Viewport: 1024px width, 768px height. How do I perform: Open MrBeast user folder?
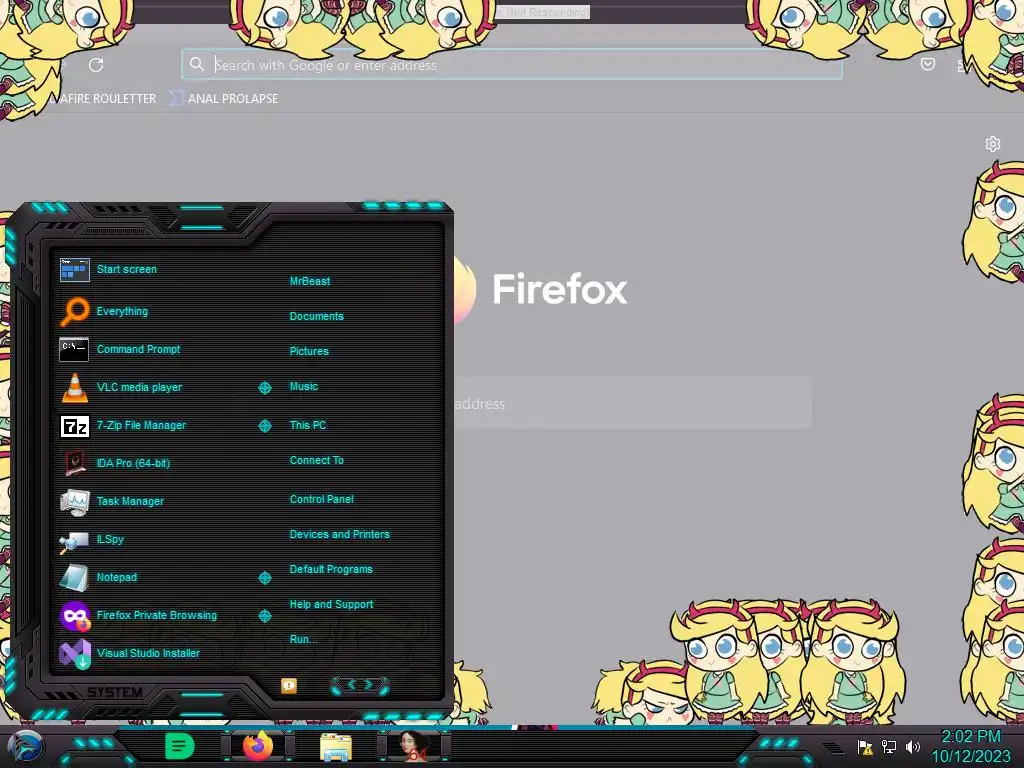310,281
